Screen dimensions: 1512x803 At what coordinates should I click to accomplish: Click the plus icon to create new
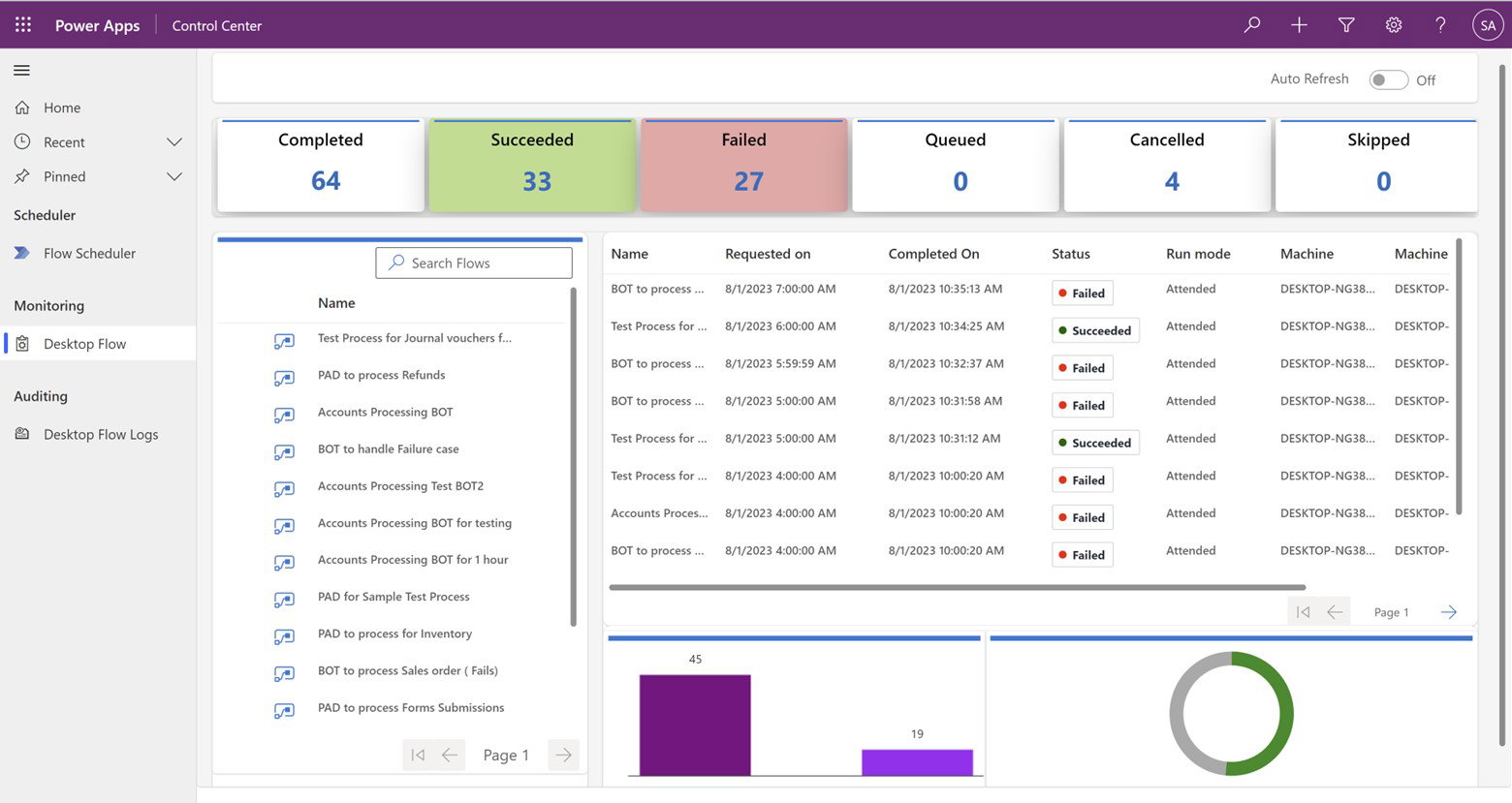pos(1299,25)
